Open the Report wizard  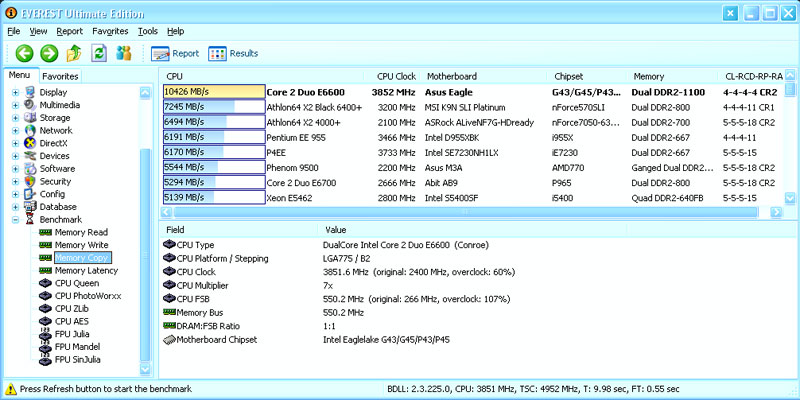click(175, 54)
